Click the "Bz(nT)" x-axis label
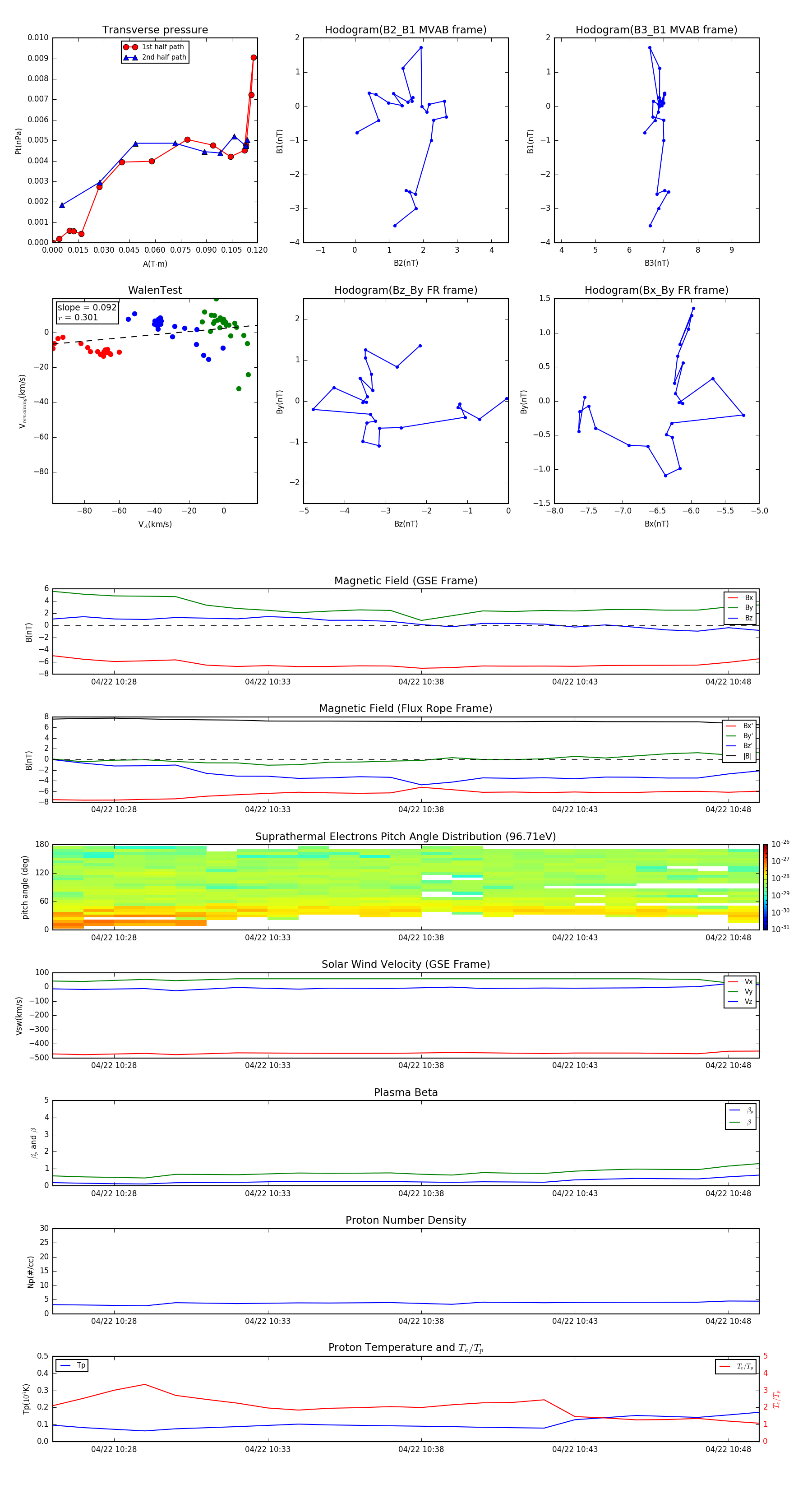812x1489 pixels. click(406, 524)
